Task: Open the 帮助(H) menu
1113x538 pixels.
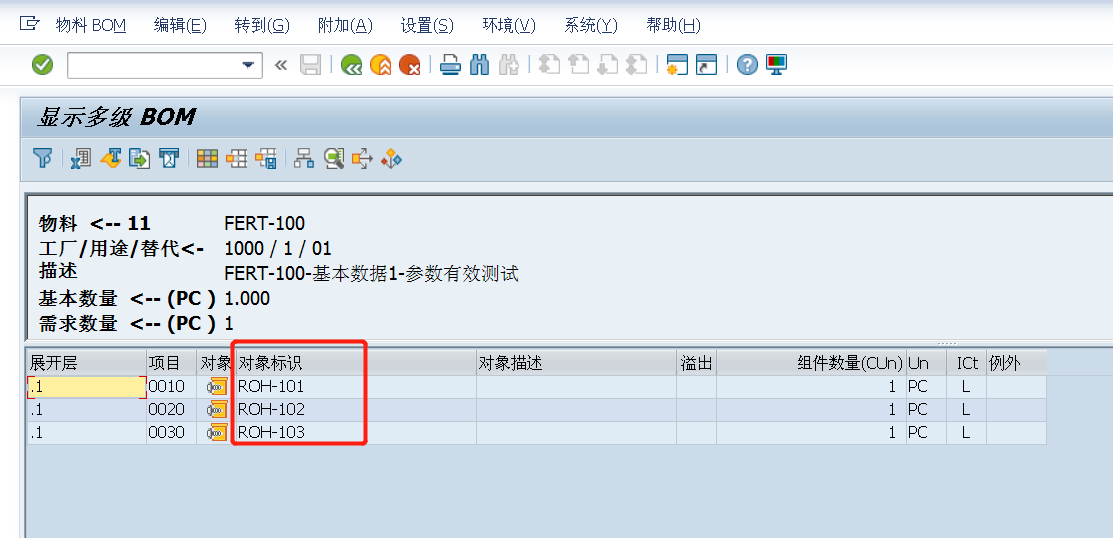Action: pos(674,26)
